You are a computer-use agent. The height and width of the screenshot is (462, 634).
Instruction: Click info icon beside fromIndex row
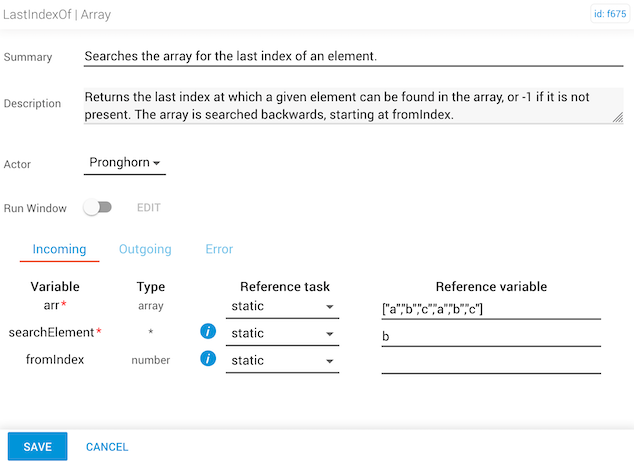[x=208, y=359]
